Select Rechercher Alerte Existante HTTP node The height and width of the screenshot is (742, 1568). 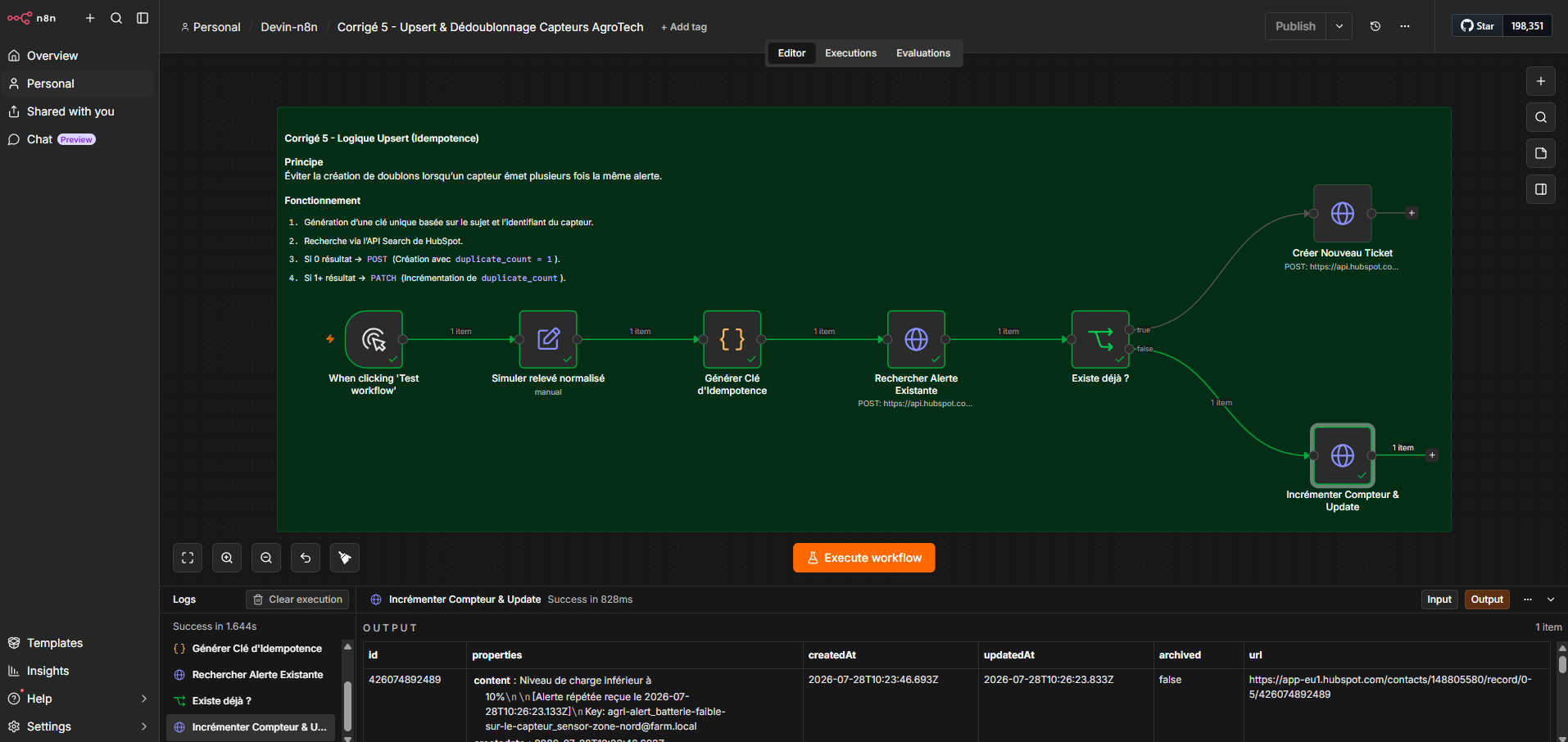(x=916, y=339)
